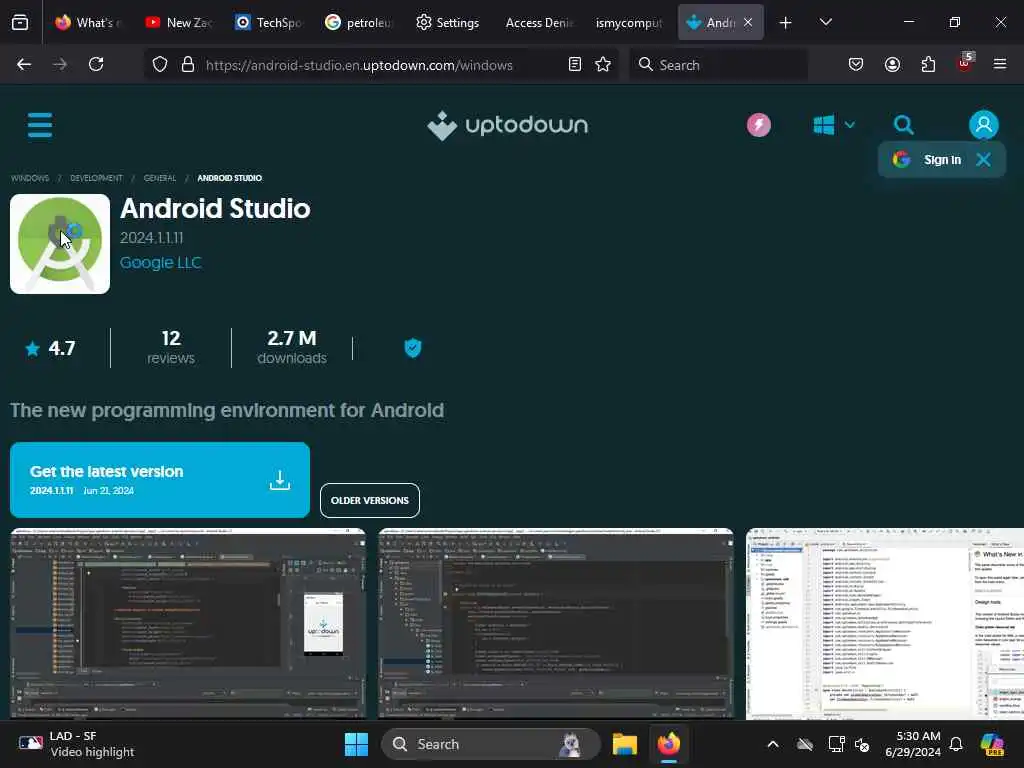The height and width of the screenshot is (768, 1024).
Task: Click the Android Studio app icon
Action: coord(60,244)
